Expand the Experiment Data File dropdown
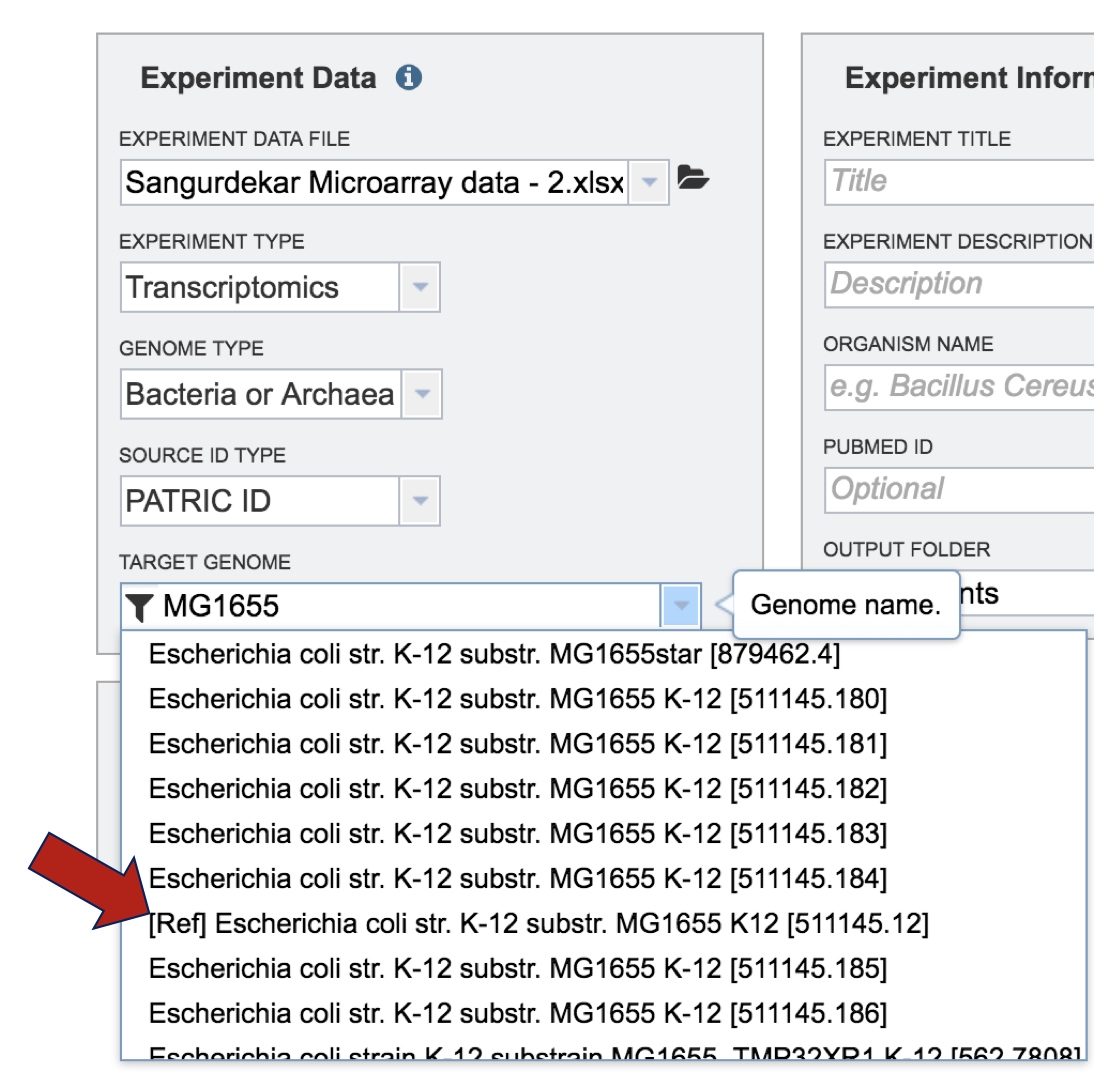Viewport: 1110px width, 1078px height. click(x=649, y=183)
